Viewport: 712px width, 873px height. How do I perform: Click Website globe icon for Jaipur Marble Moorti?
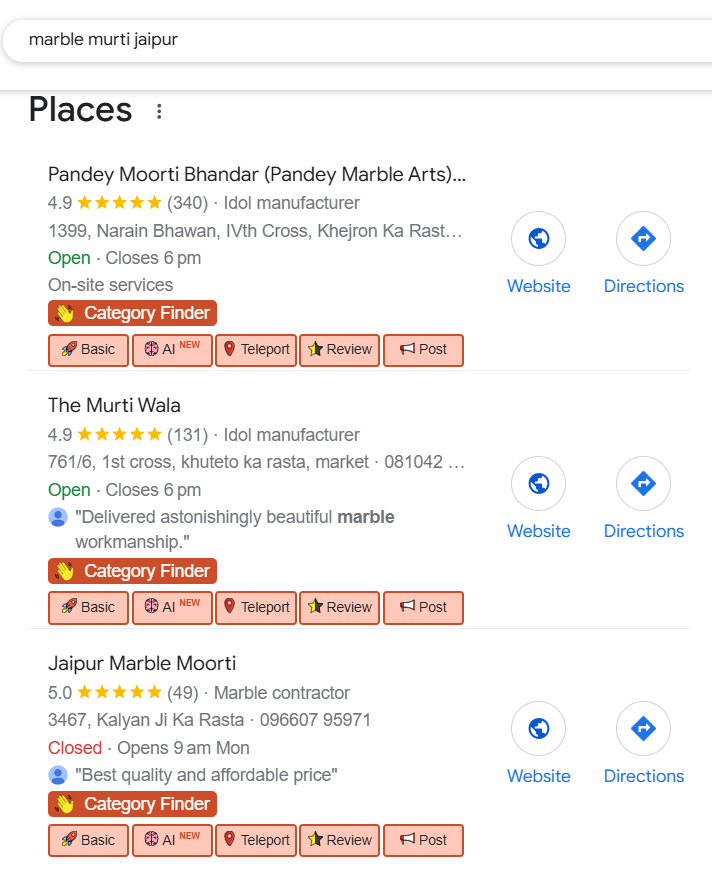point(538,729)
